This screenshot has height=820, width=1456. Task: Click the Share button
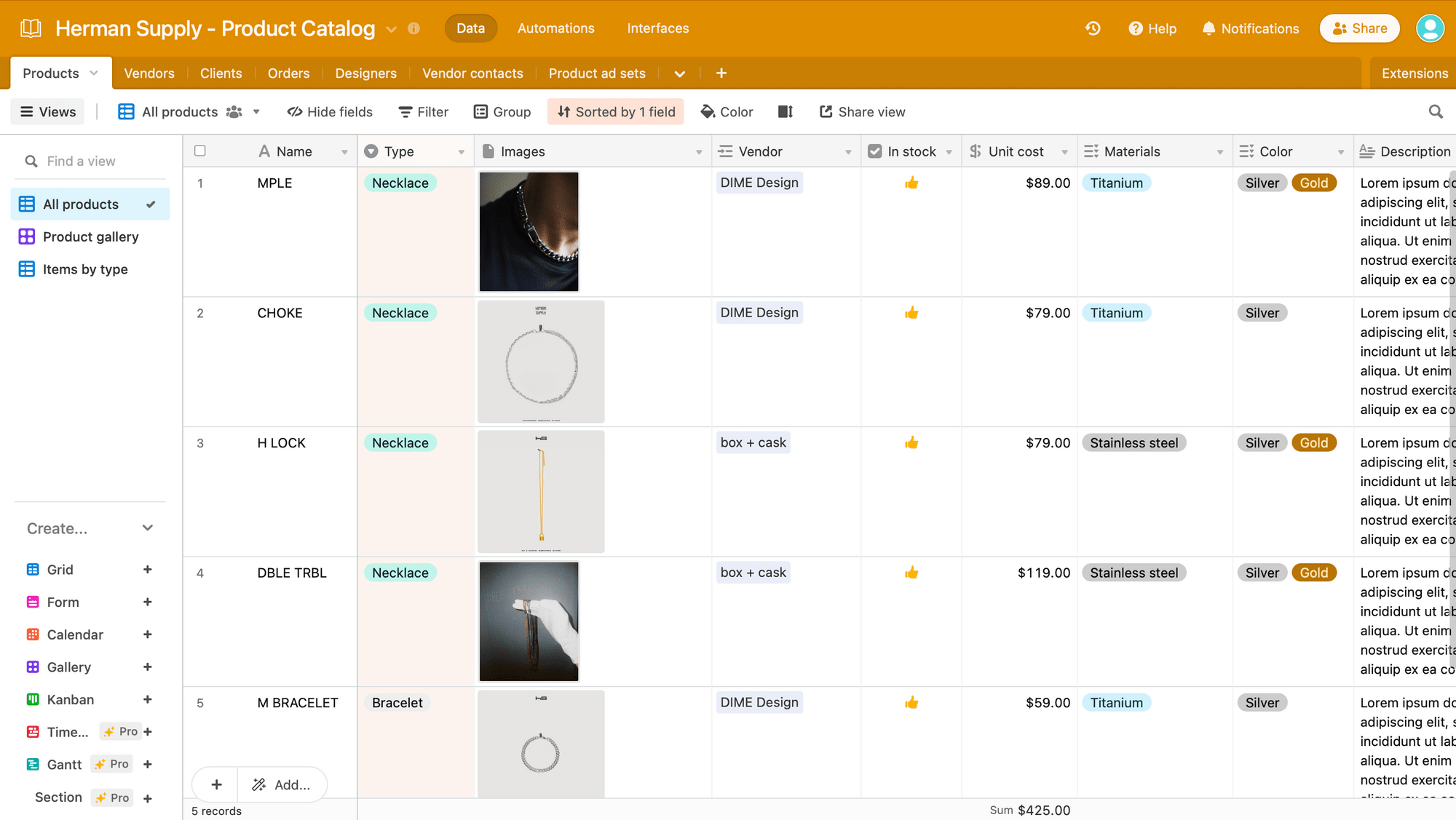(x=1359, y=28)
